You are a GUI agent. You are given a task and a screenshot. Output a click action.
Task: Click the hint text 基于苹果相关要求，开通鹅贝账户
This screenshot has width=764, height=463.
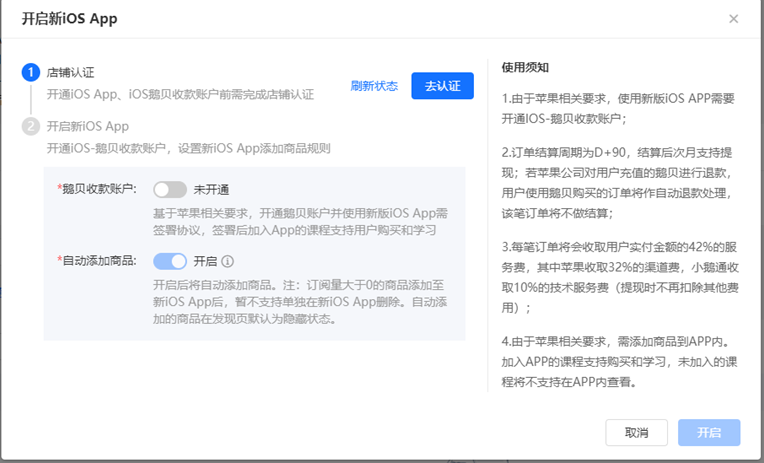click(300, 221)
